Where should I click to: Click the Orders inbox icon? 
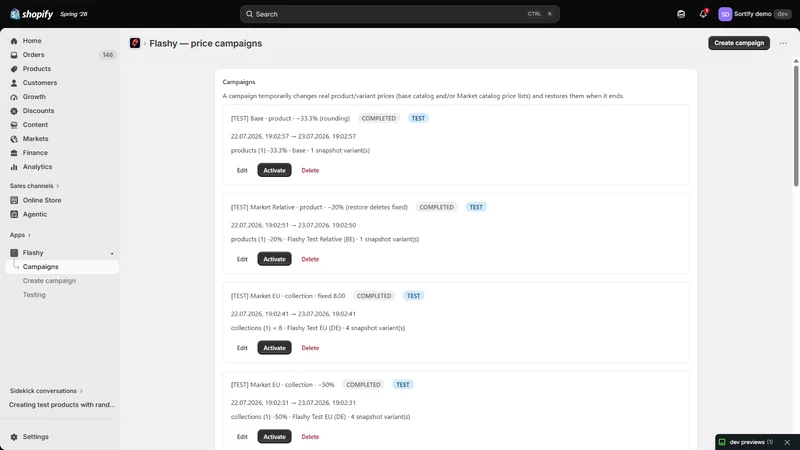[14, 55]
